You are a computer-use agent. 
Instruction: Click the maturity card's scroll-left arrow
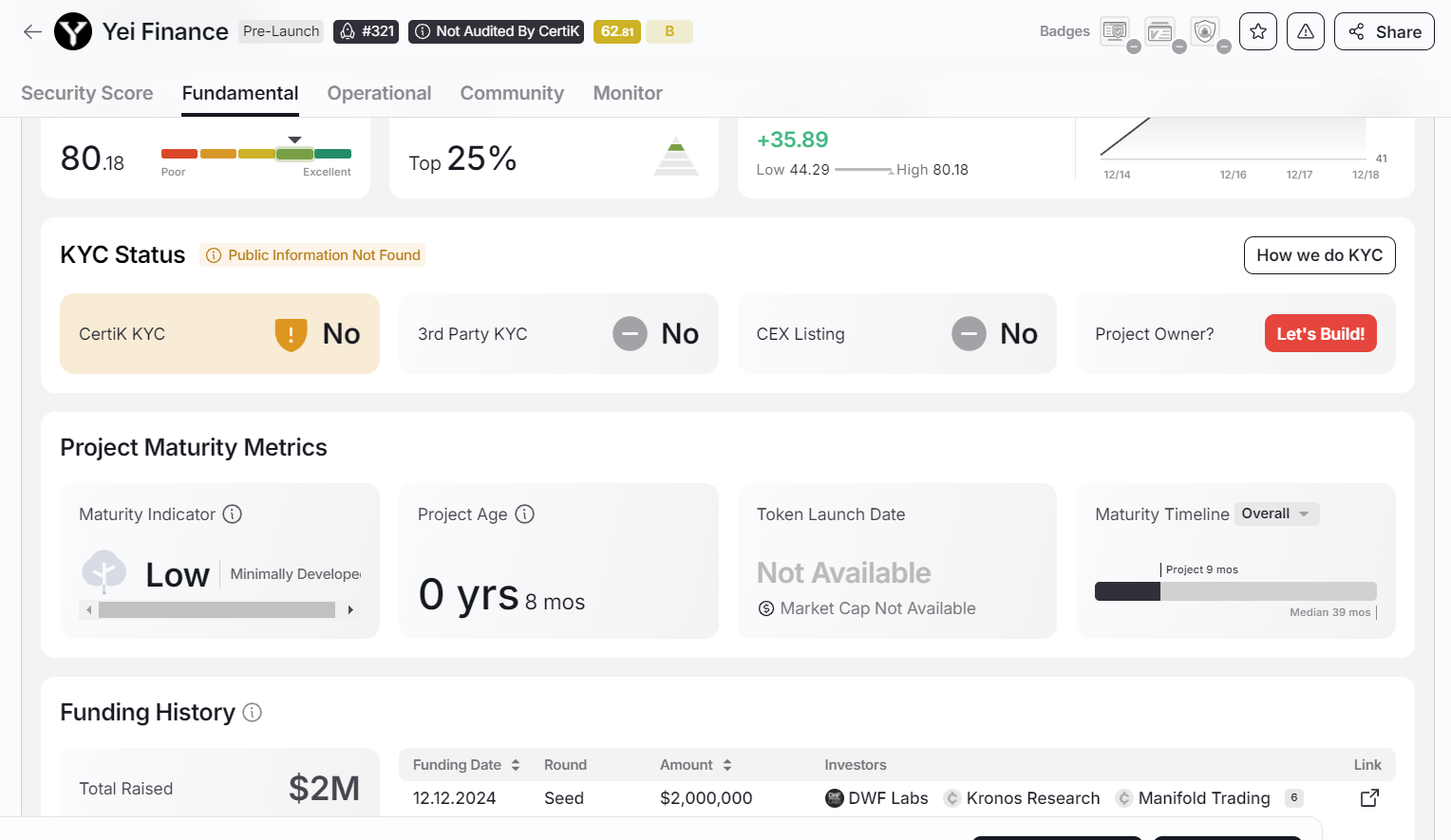(x=89, y=609)
